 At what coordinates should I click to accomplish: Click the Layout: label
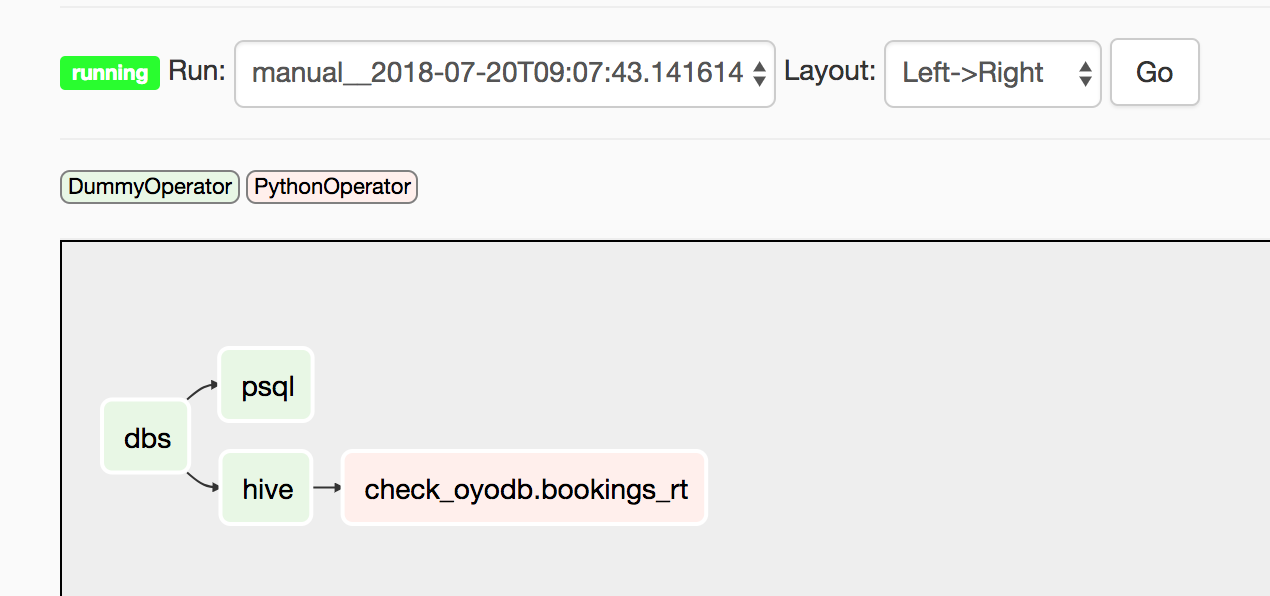point(829,72)
